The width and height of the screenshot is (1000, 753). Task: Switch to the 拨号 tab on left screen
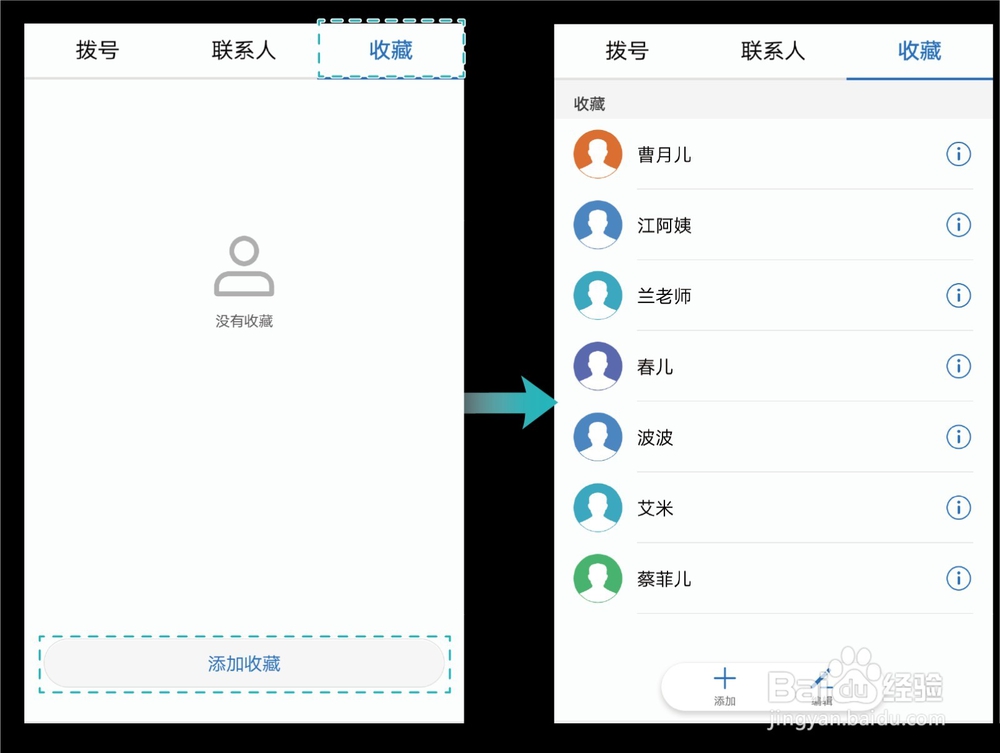pyautogui.click(x=97, y=50)
